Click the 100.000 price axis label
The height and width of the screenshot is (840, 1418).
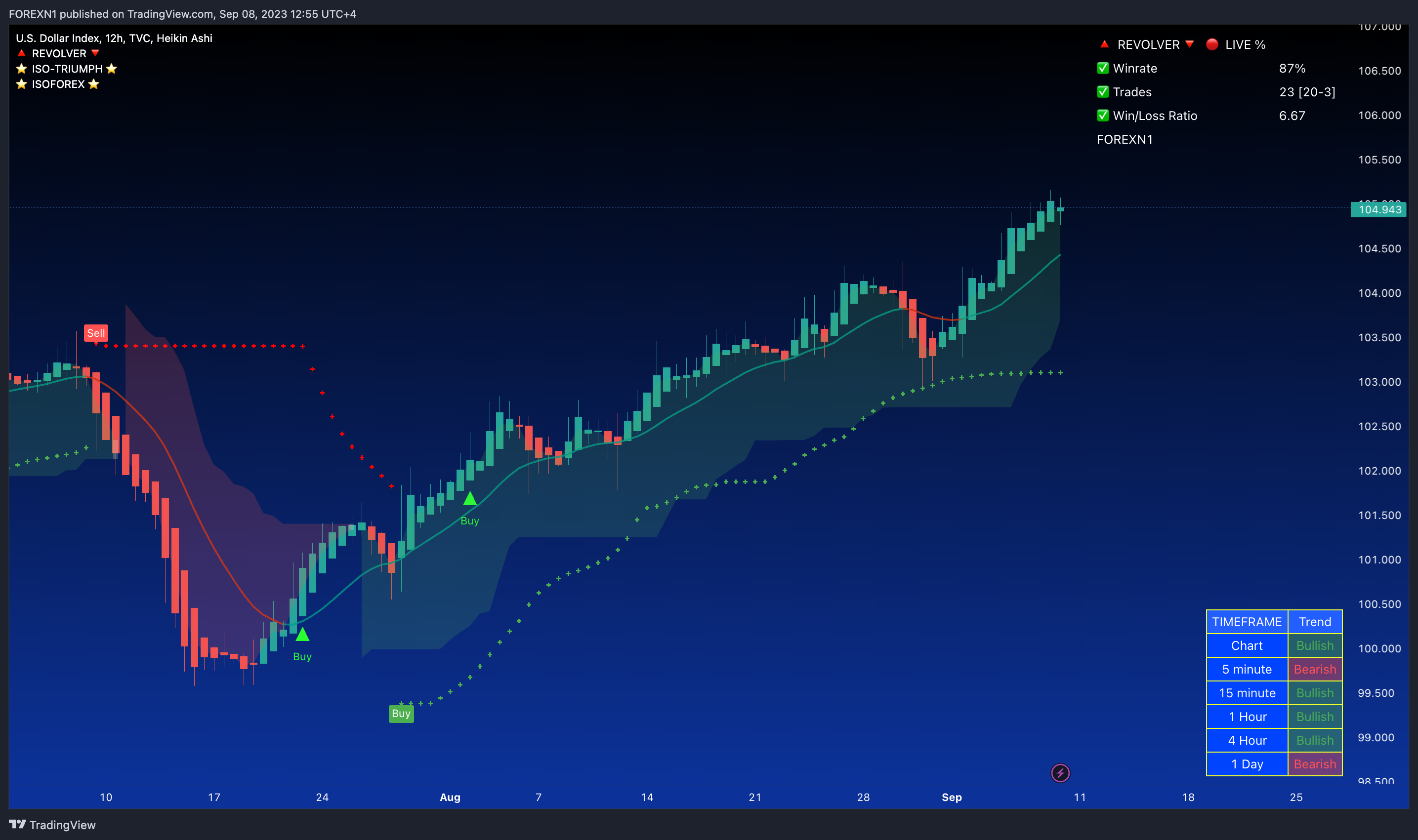[1379, 648]
